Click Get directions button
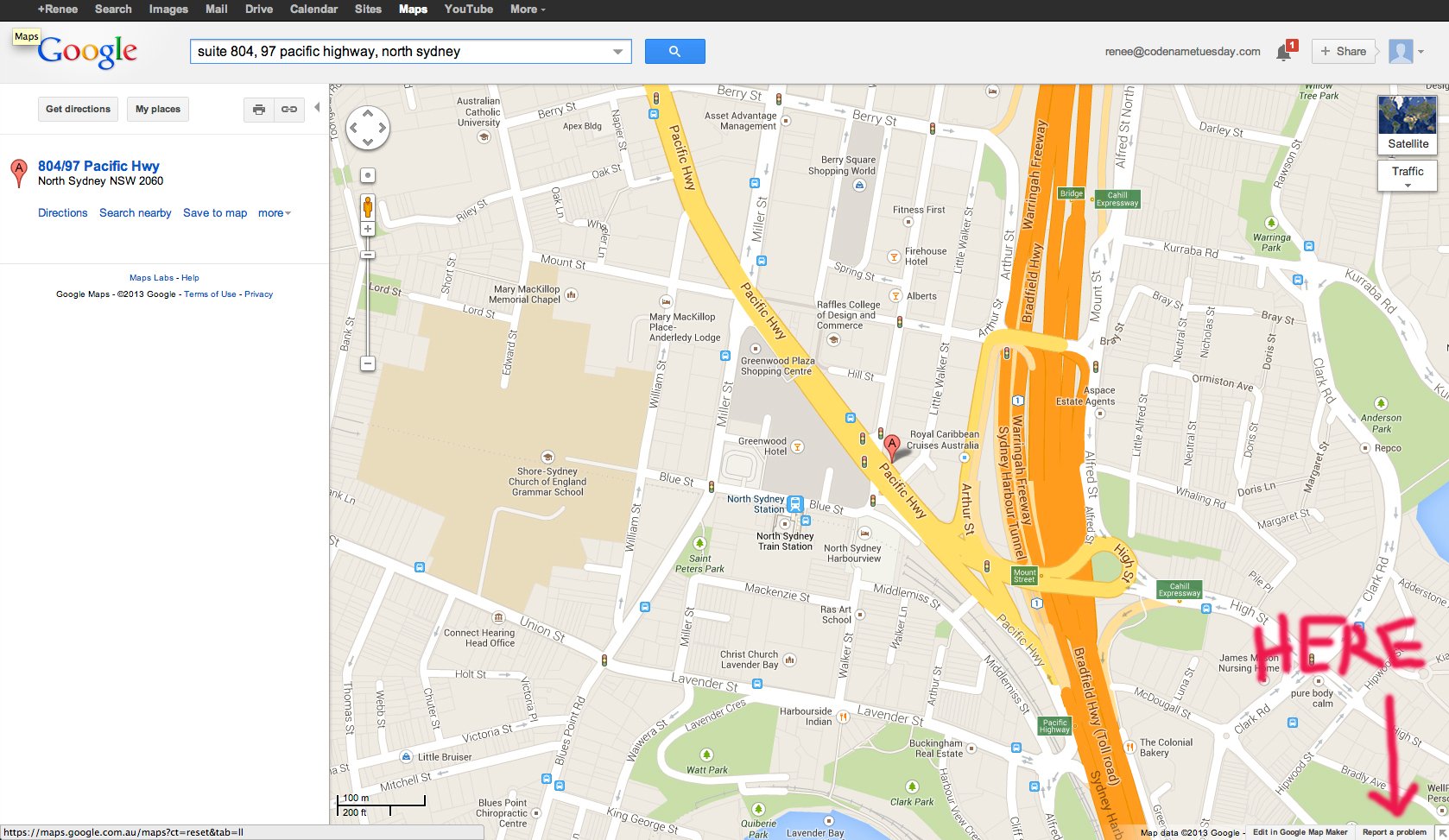Screen dimensions: 1449x840 (x=78, y=109)
